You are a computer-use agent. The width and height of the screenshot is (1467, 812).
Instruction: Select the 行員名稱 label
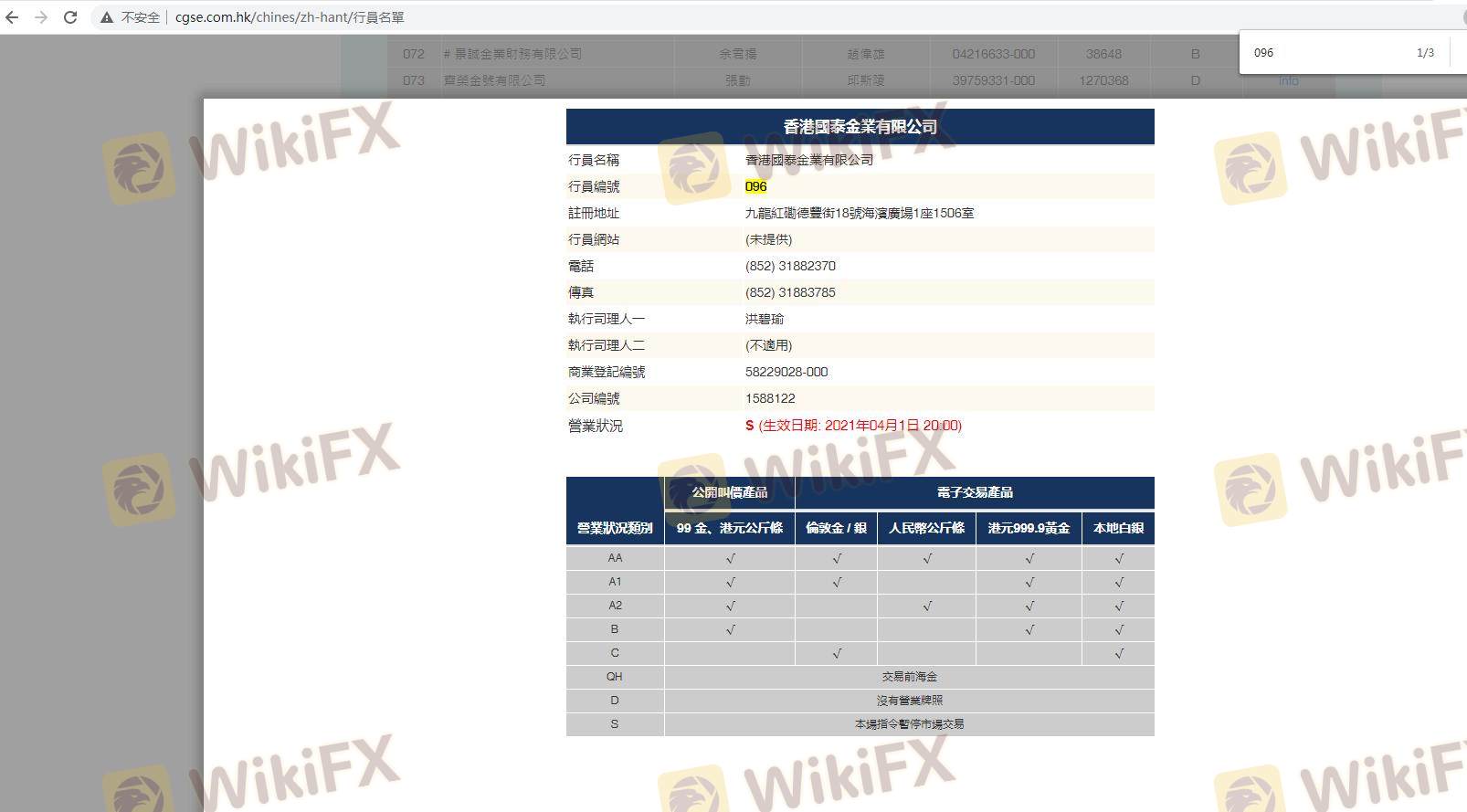click(594, 160)
